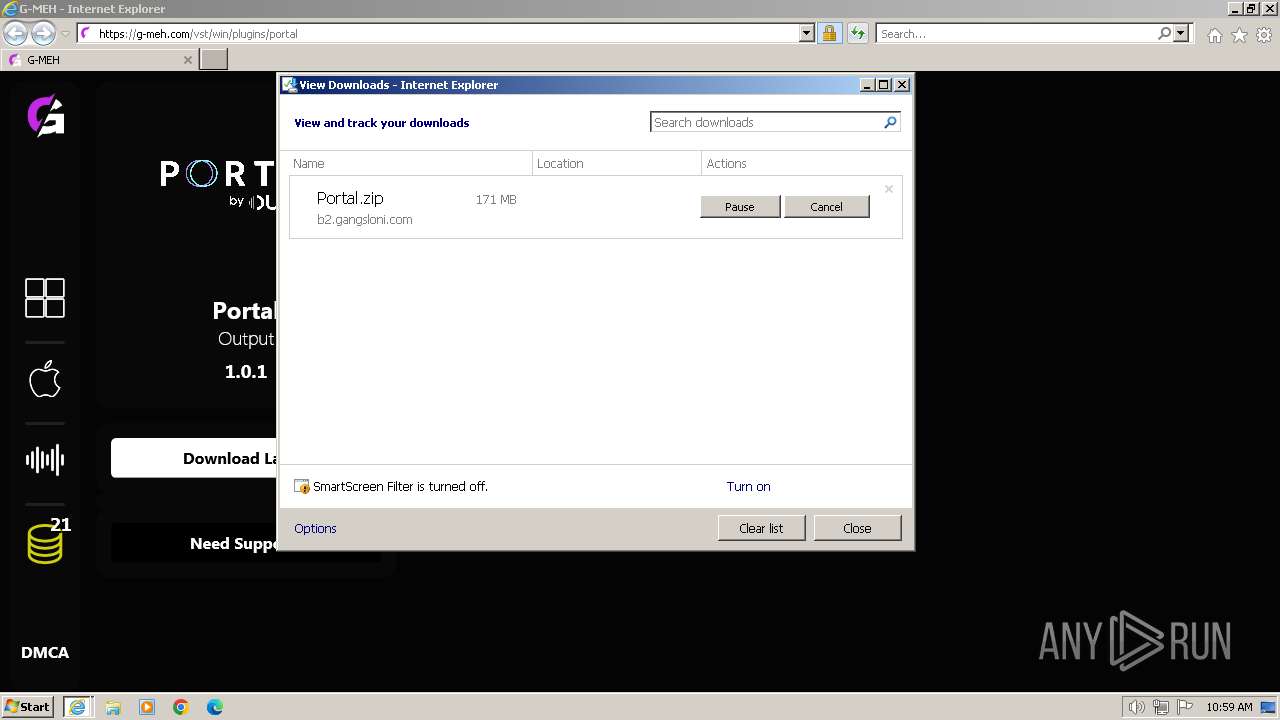Click the search downloads magnifier icon

890,122
